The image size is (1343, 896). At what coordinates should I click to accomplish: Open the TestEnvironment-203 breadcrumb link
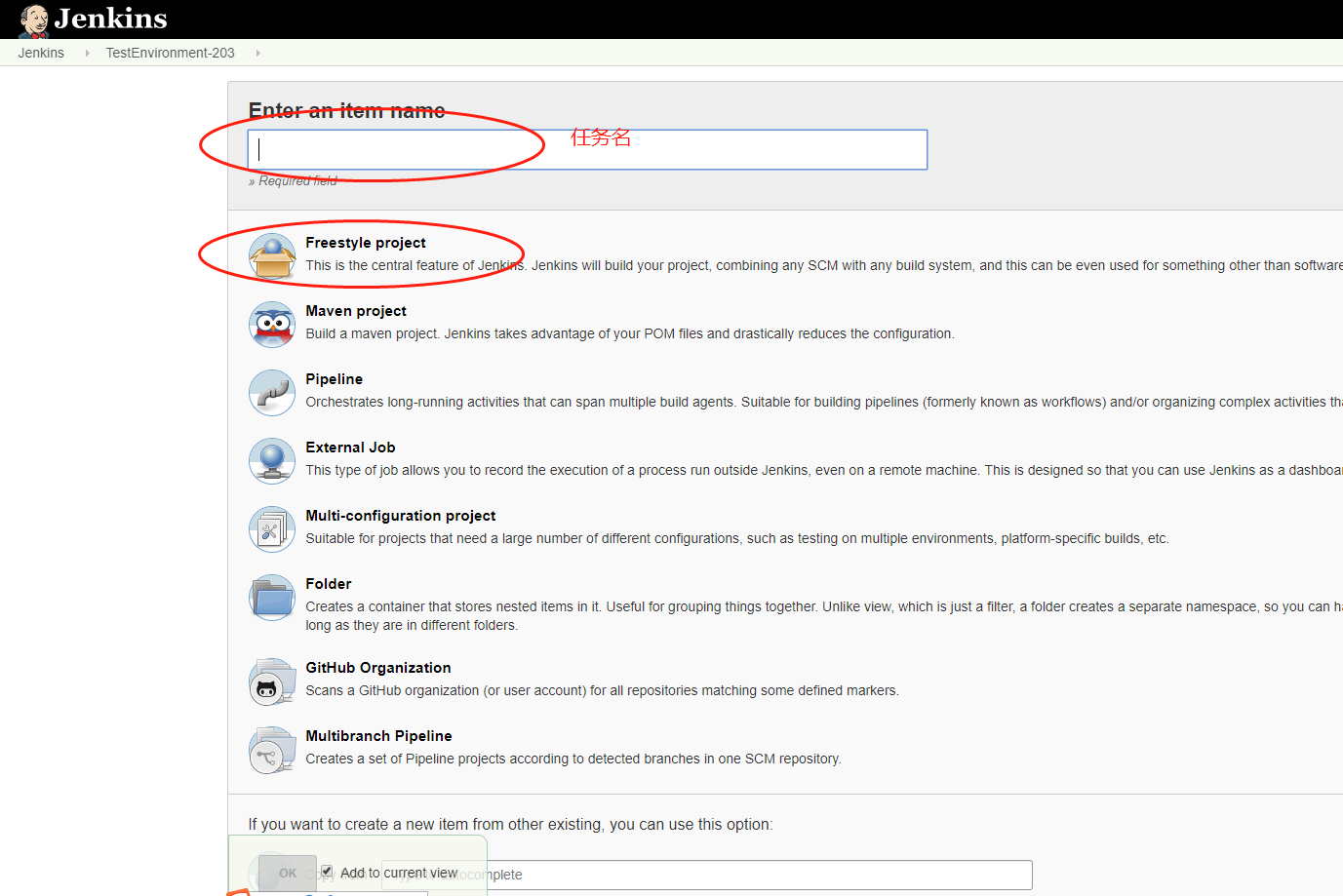(x=171, y=53)
